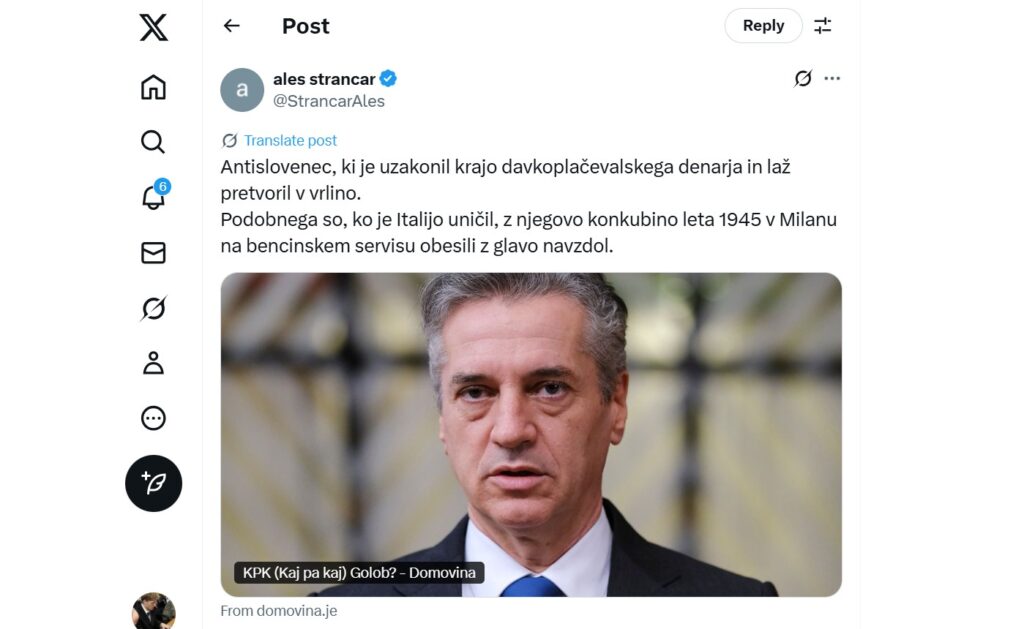Image resolution: width=1024 pixels, height=629 pixels.
Task: Open the X logo home link
Action: [153, 27]
